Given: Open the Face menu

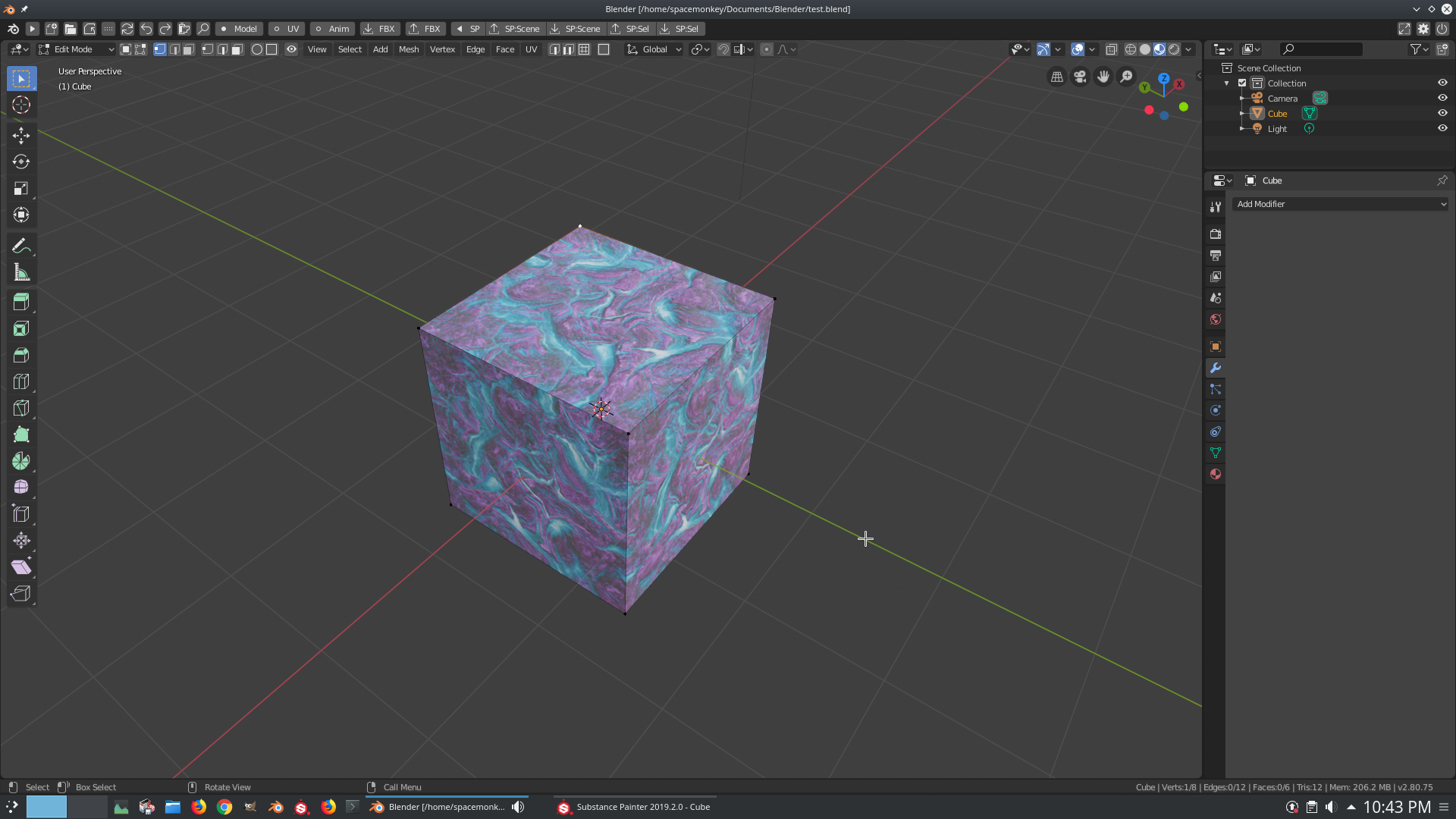Looking at the screenshot, I should click(505, 49).
